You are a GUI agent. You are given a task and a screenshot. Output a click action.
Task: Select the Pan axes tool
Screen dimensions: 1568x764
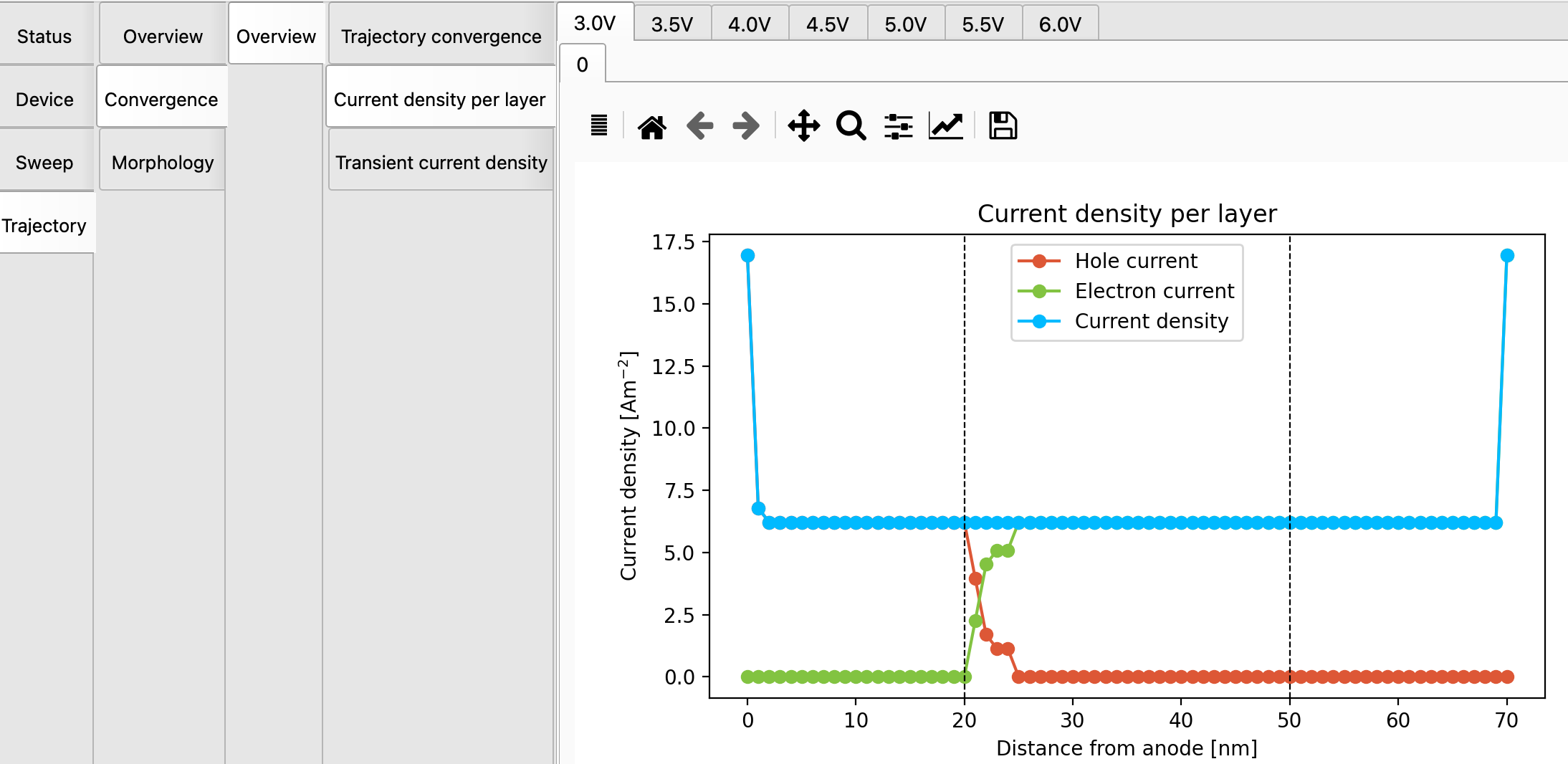(803, 126)
